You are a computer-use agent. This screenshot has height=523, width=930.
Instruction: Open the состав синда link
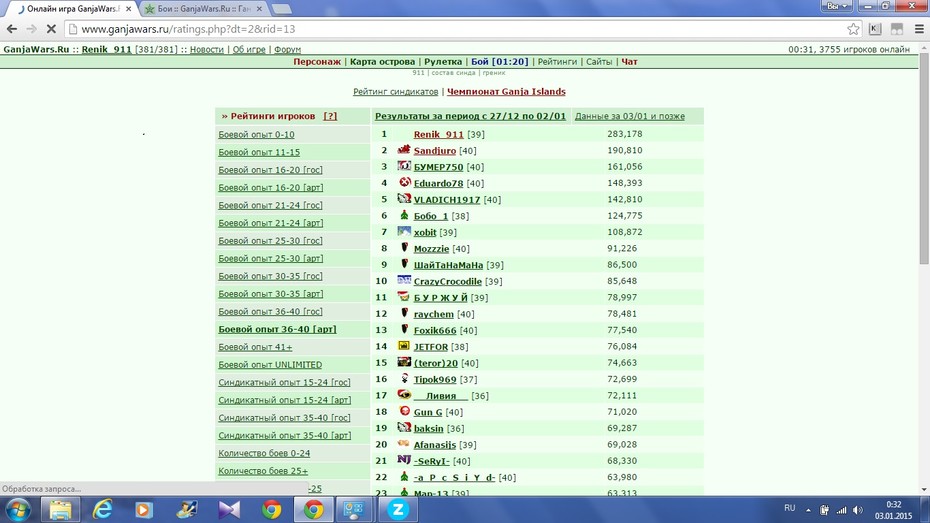click(x=453, y=73)
